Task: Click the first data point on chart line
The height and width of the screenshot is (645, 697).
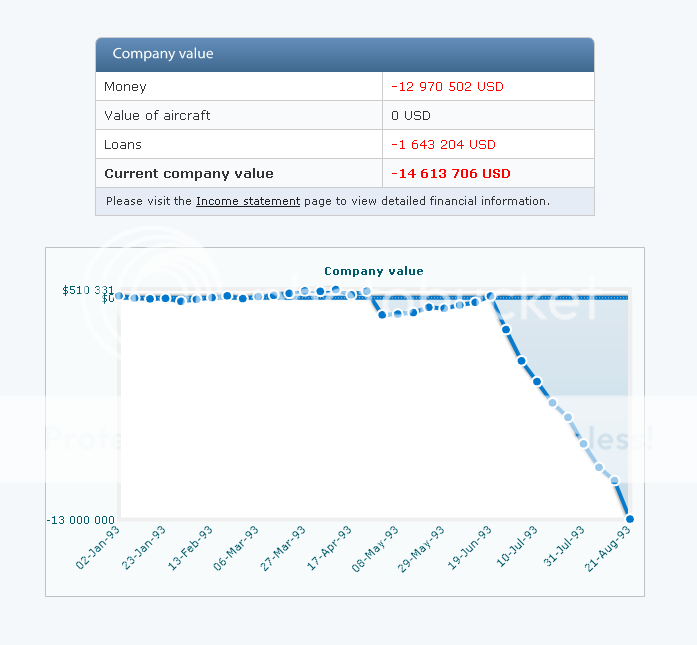Action: coord(120,295)
